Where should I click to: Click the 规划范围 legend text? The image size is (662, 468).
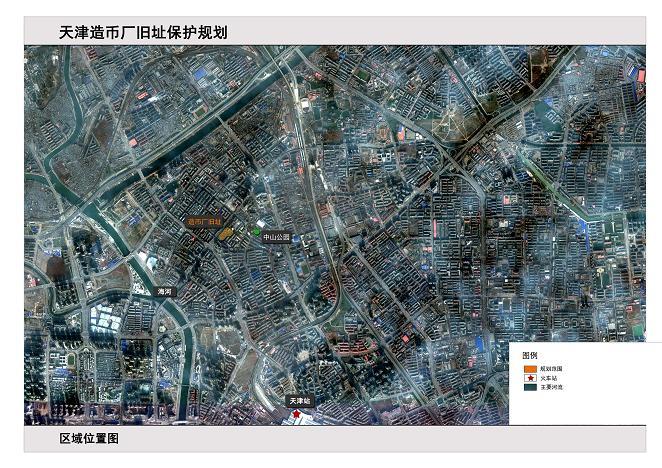tap(551, 369)
